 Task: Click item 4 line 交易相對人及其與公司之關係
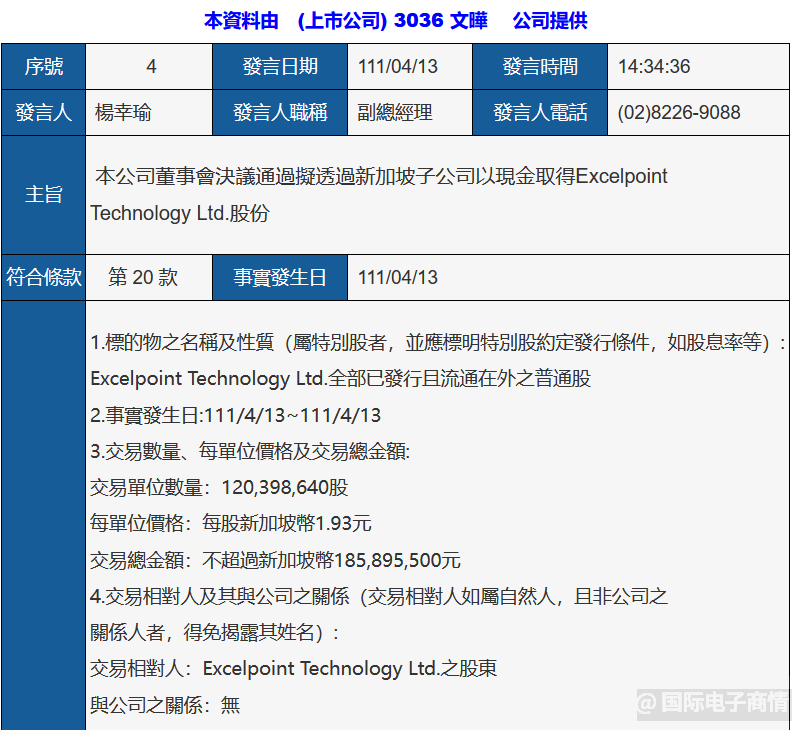379,597
